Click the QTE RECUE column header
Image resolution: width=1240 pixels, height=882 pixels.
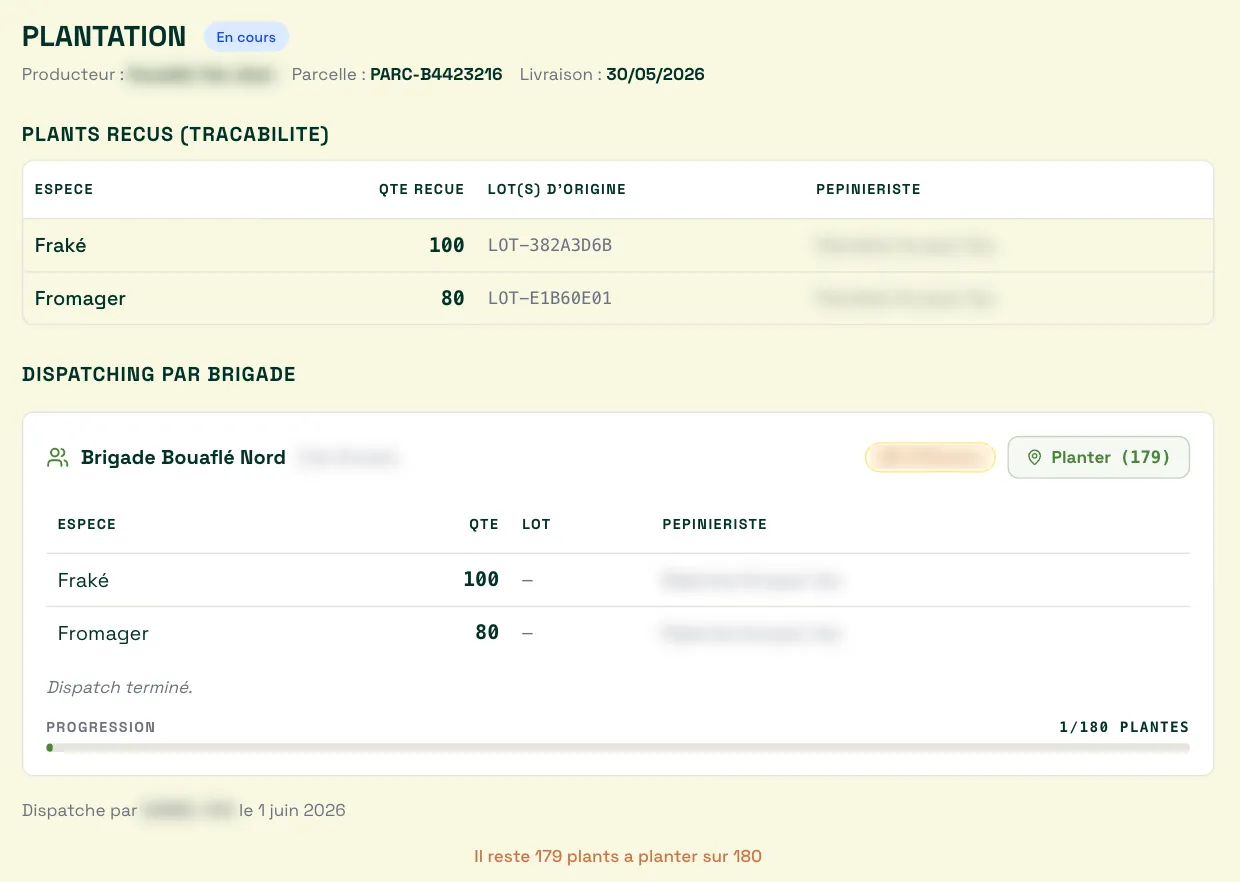point(421,189)
